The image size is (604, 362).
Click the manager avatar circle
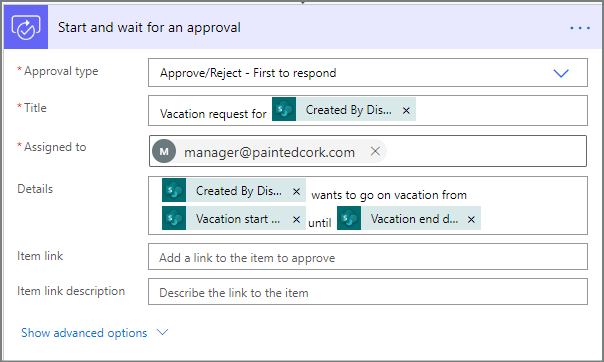coord(164,151)
